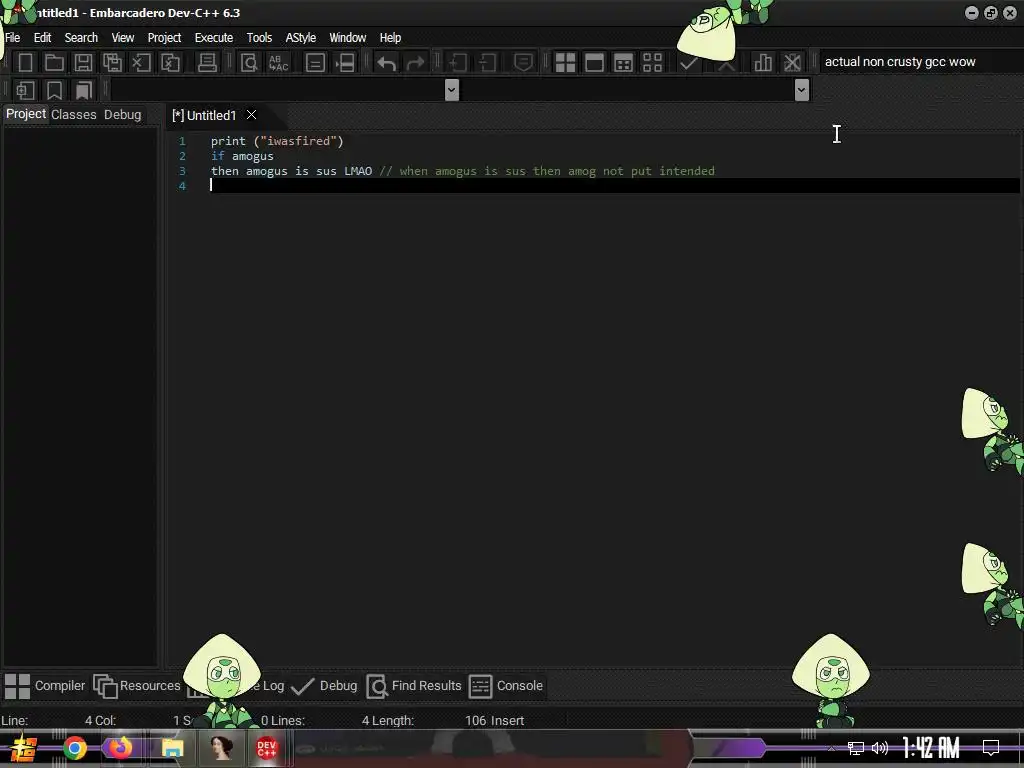1024x768 pixels.
Task: Click the Toggle Bookmarks icon
Action: tap(54, 90)
